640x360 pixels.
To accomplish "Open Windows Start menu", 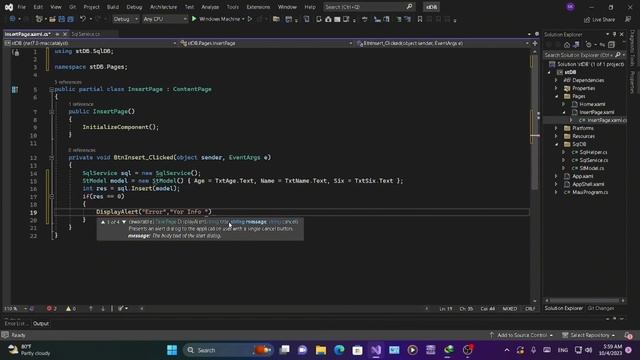I will (x=172, y=350).
